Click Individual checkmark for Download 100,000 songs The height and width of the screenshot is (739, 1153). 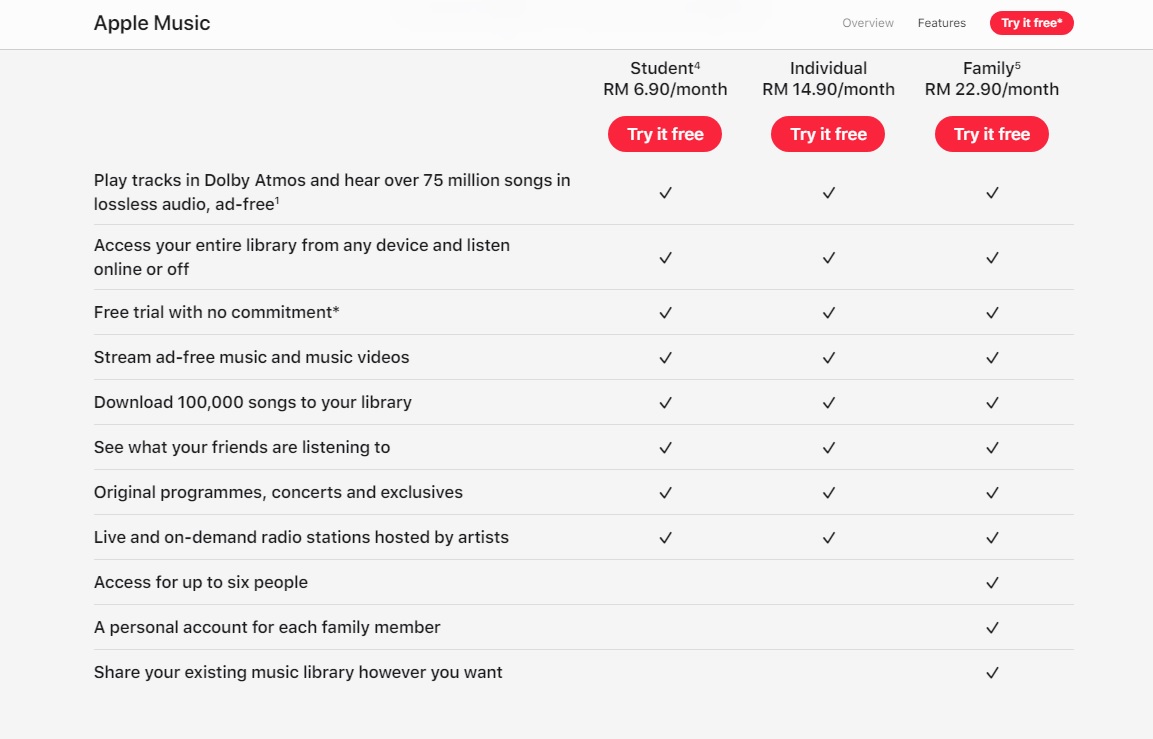tap(829, 402)
